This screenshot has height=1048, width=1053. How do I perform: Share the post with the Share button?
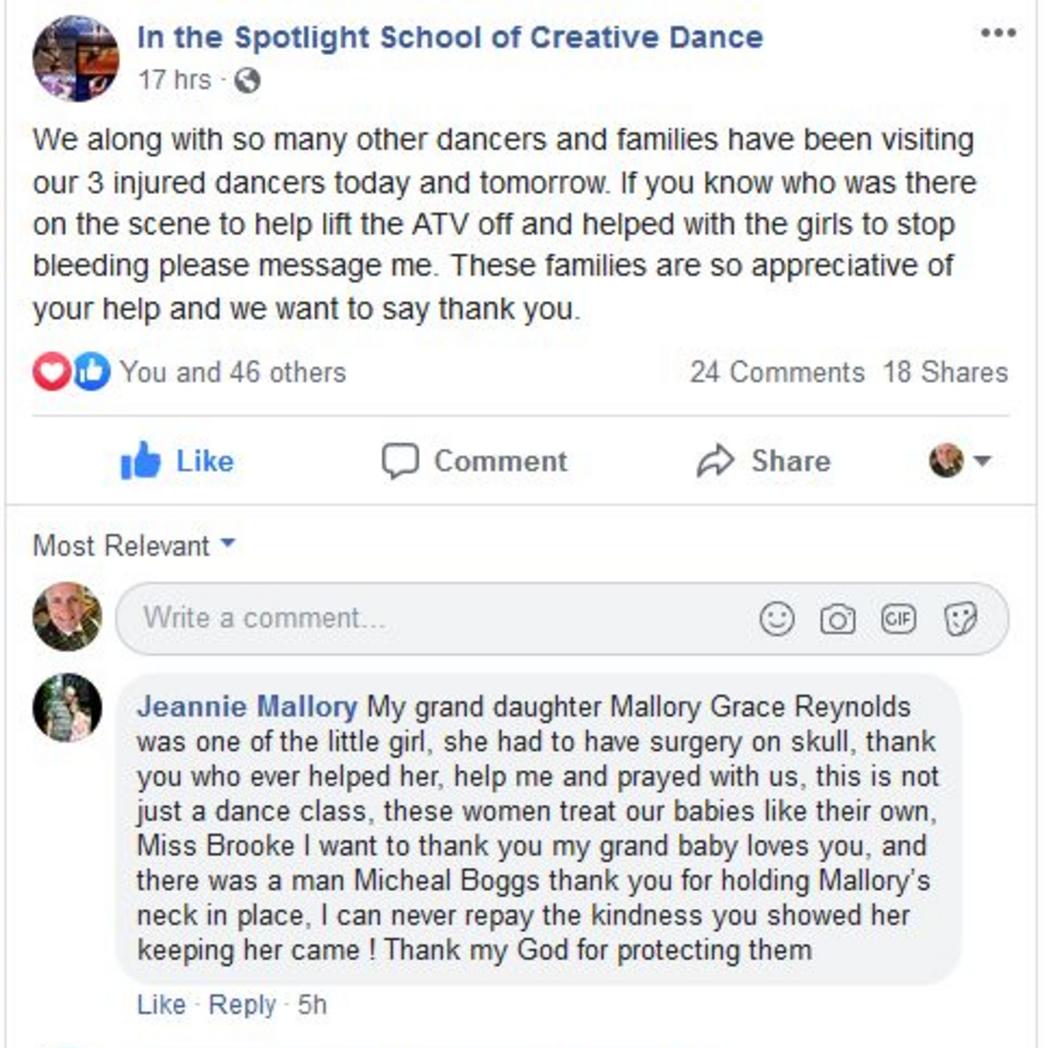point(764,461)
